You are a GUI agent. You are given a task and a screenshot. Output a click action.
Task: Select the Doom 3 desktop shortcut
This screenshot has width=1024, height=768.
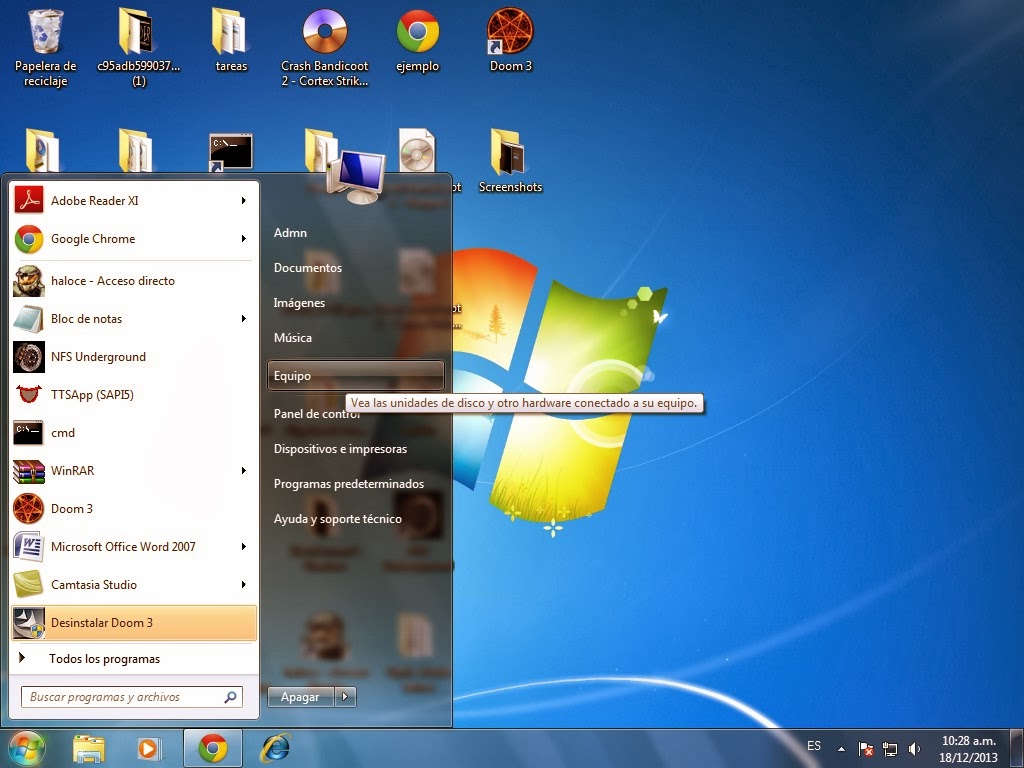point(511,40)
